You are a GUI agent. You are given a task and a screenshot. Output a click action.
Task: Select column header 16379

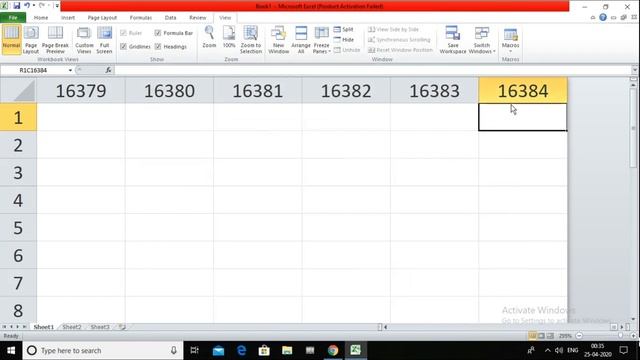tap(81, 91)
